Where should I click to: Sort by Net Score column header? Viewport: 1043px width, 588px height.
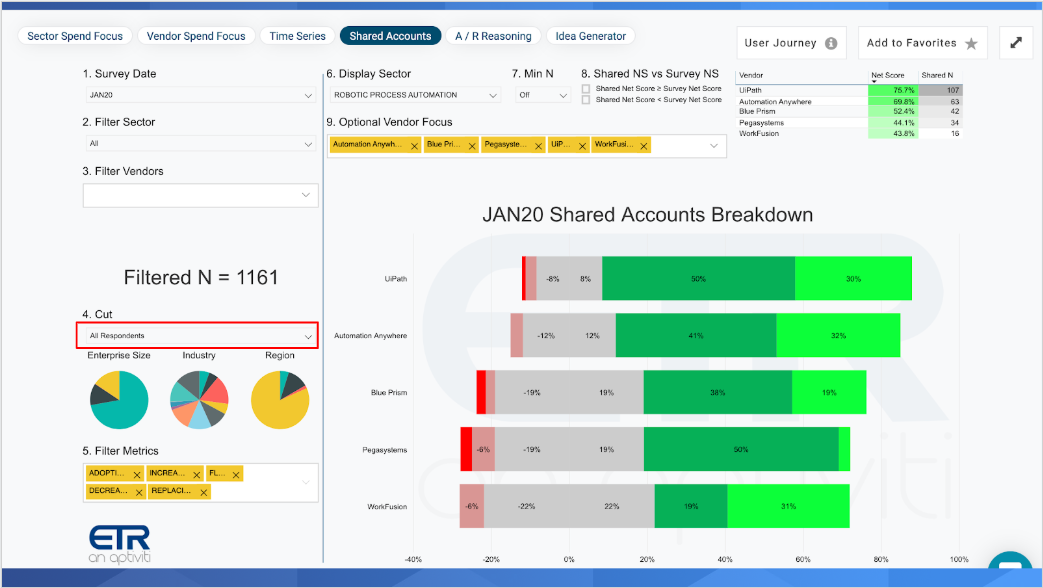(887, 75)
